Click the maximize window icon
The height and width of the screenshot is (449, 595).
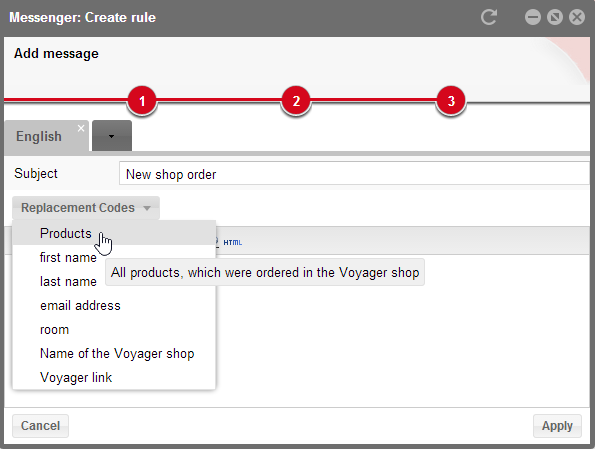tap(555, 17)
